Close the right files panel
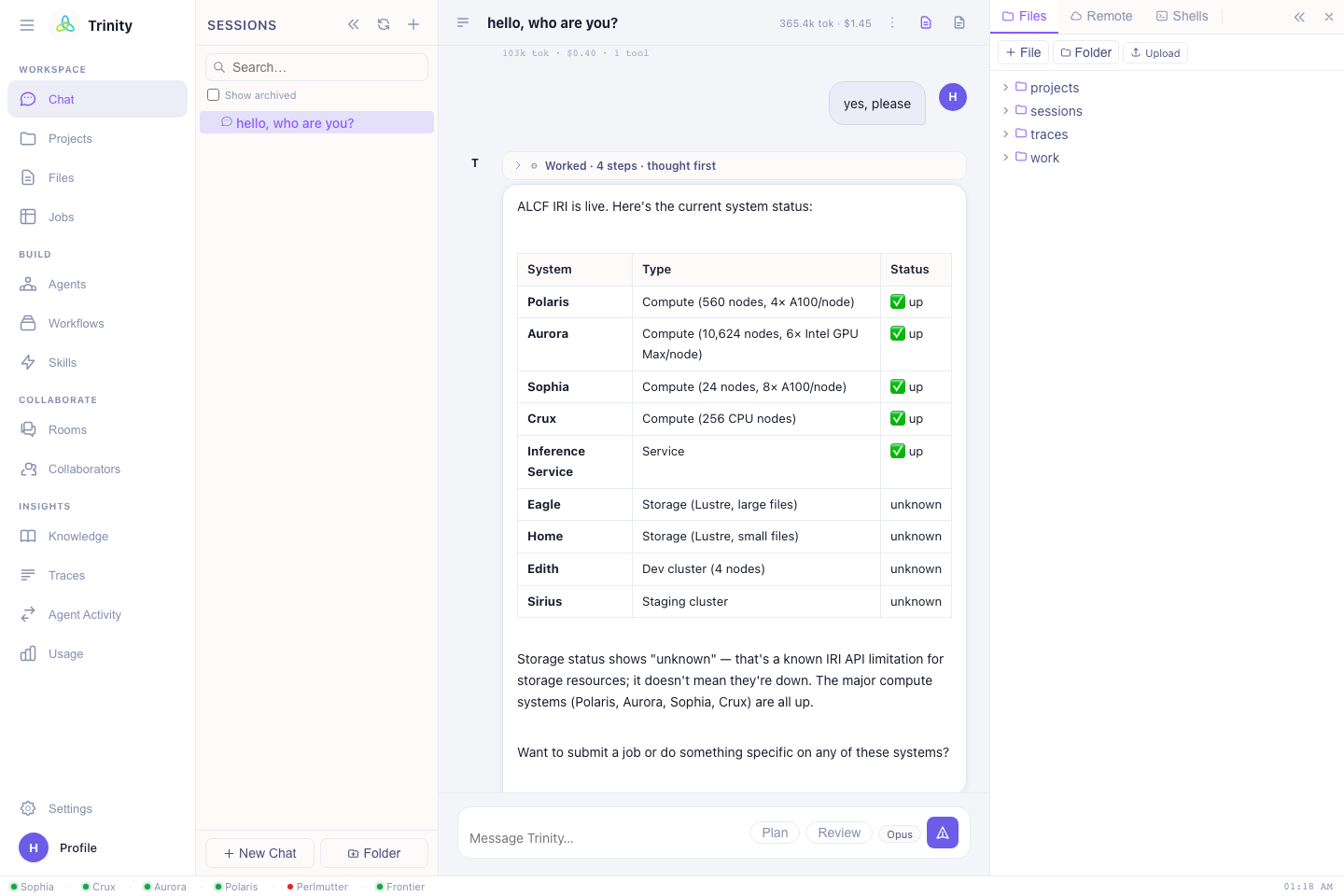 coord(1329,17)
